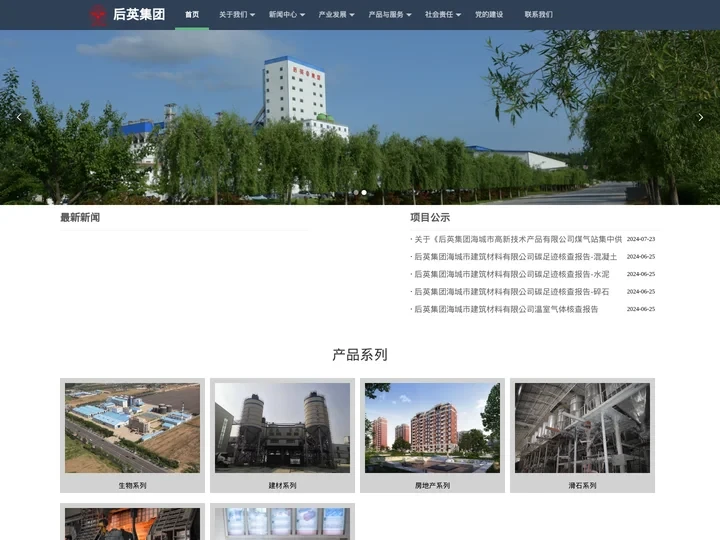Open 碳足迹核查报告-水泥 notice

[x=512, y=274]
